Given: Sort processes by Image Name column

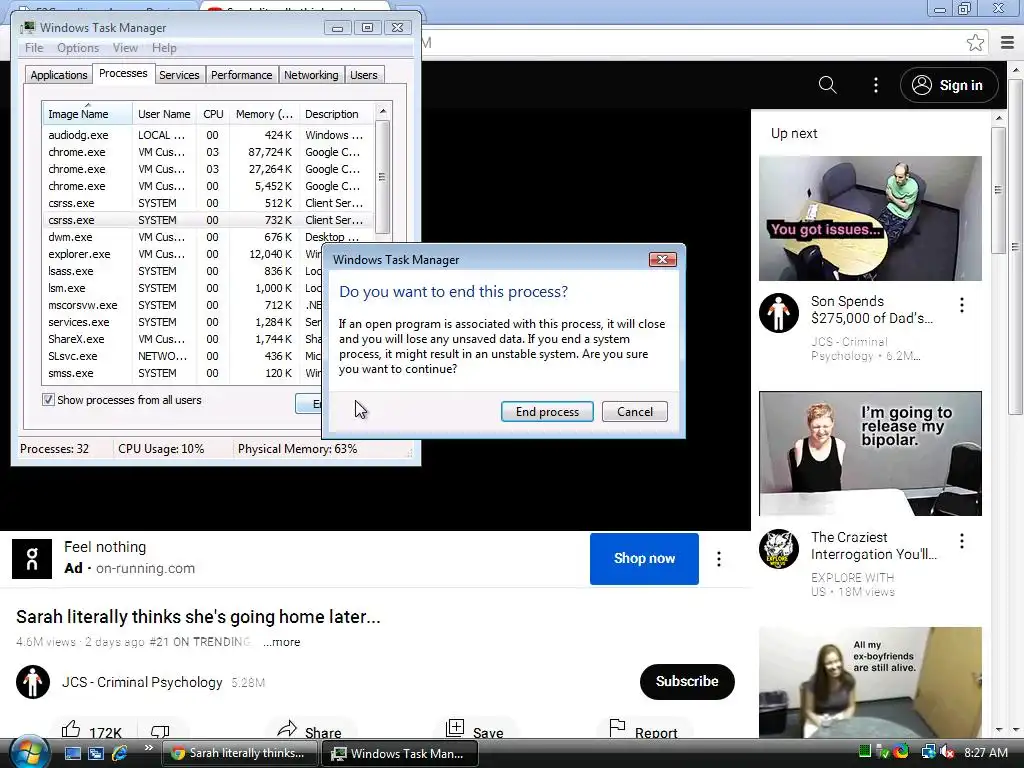Looking at the screenshot, I should click(x=87, y=114).
